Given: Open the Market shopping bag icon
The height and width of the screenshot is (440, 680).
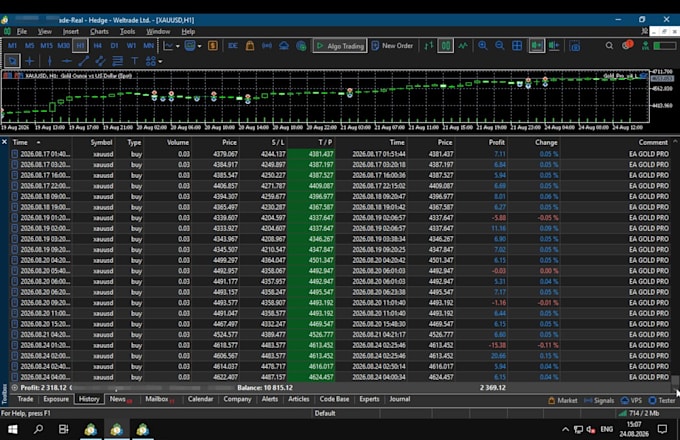Looking at the screenshot, I should pos(250,46).
